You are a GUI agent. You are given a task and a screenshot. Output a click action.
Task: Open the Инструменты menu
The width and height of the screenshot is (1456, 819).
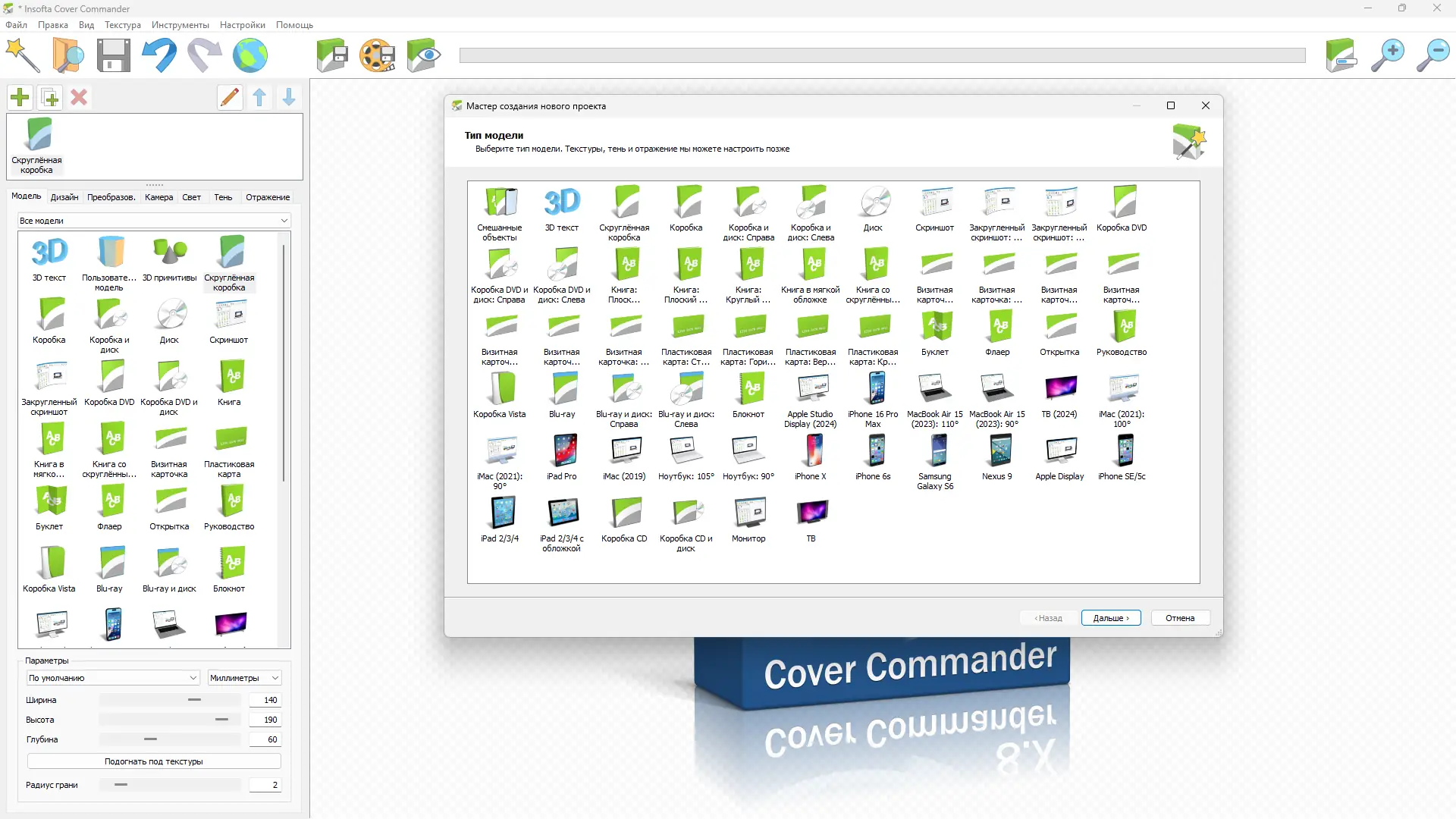coord(180,25)
